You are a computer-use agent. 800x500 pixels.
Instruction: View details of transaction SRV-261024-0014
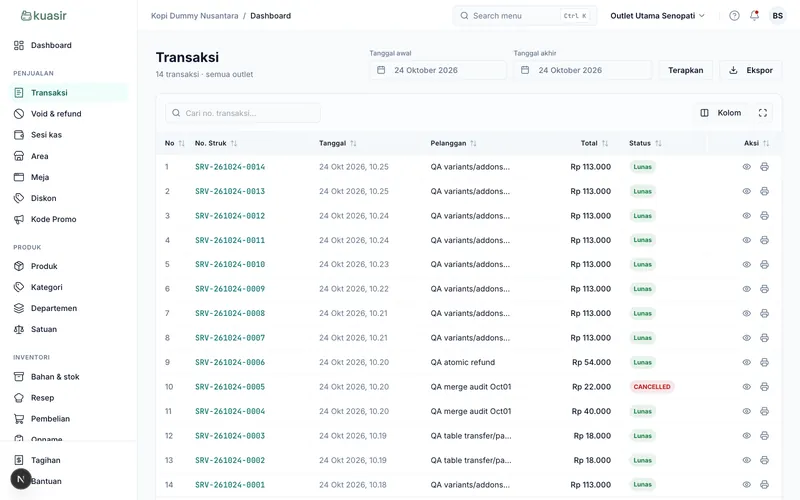coord(746,167)
